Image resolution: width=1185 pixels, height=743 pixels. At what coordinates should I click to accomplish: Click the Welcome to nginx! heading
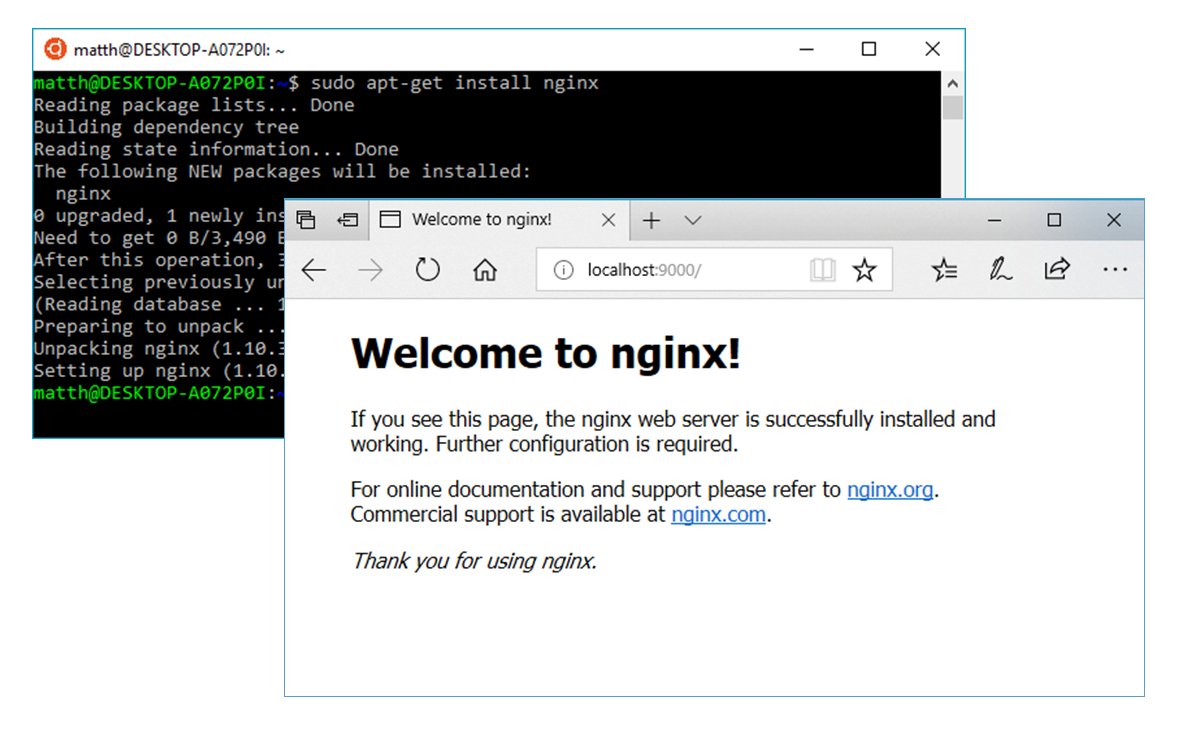(546, 353)
